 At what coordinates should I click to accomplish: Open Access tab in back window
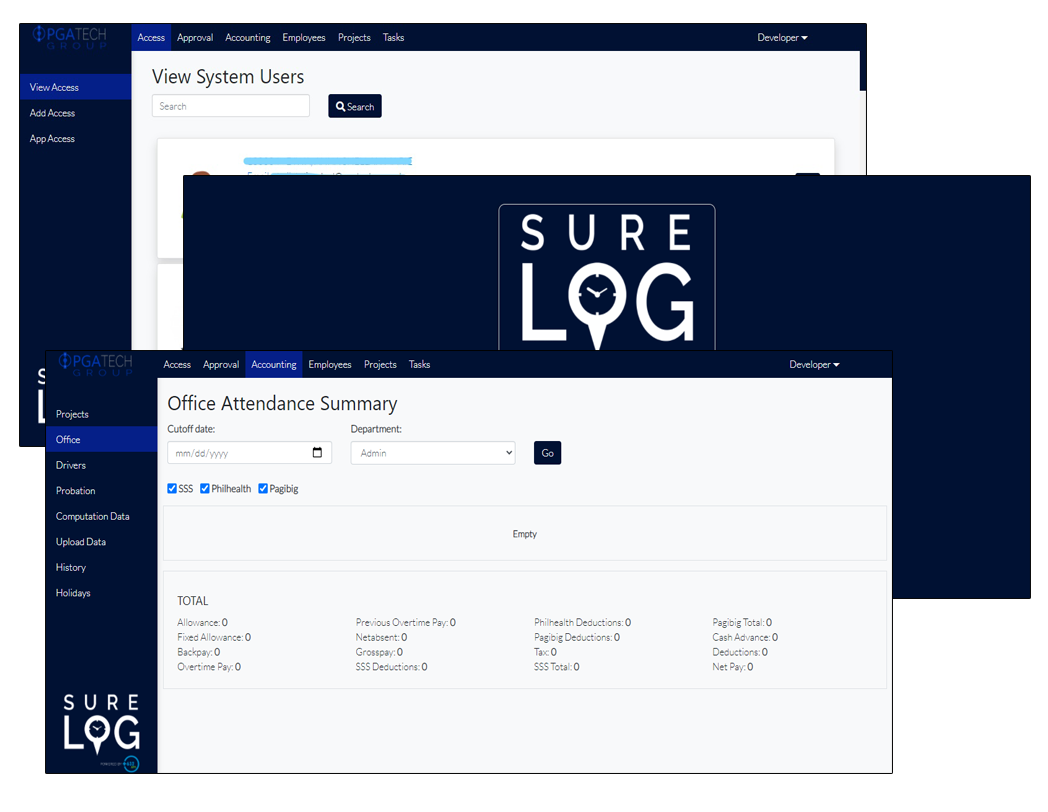tap(151, 37)
